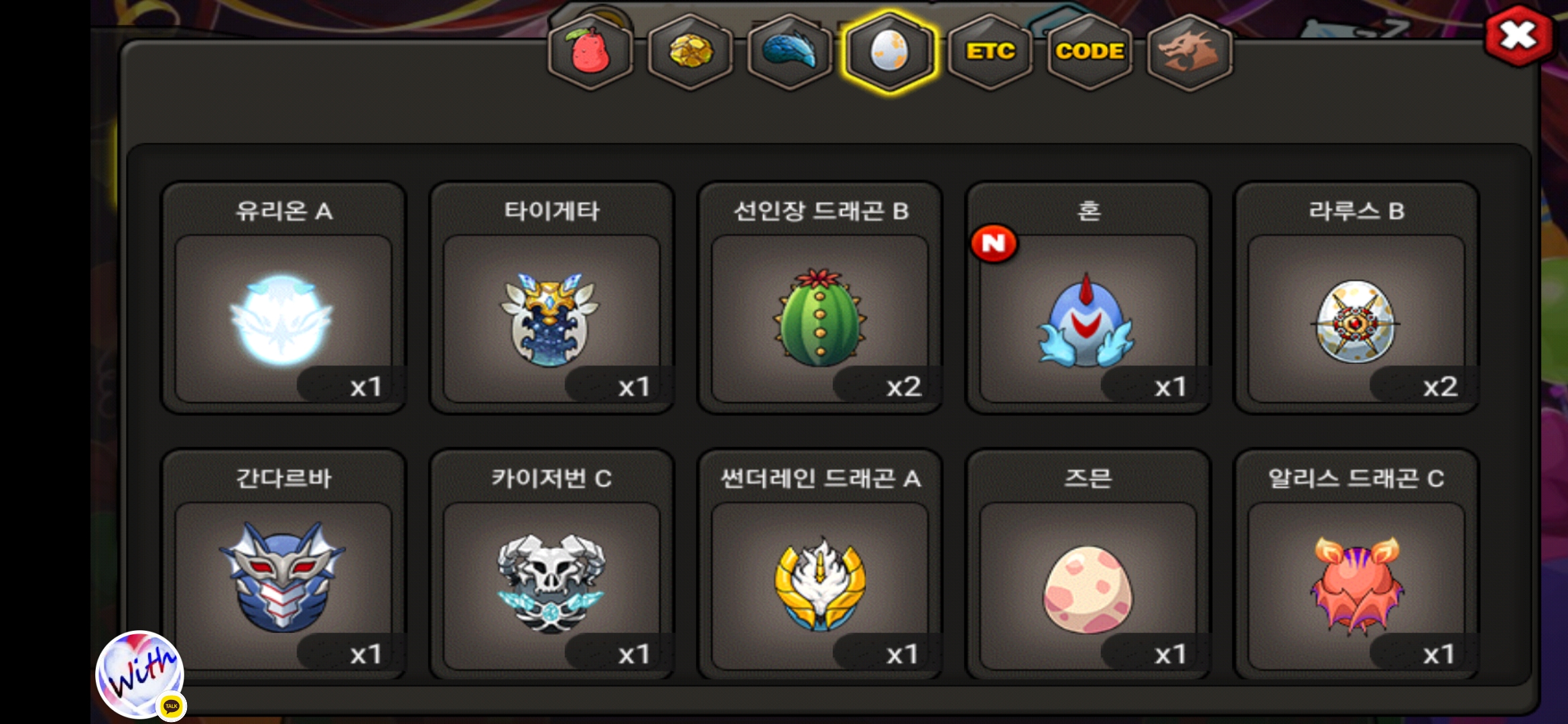Viewport: 1568px width, 724px height.
Task: Select the glowing 유리온 A egg
Action: (283, 298)
